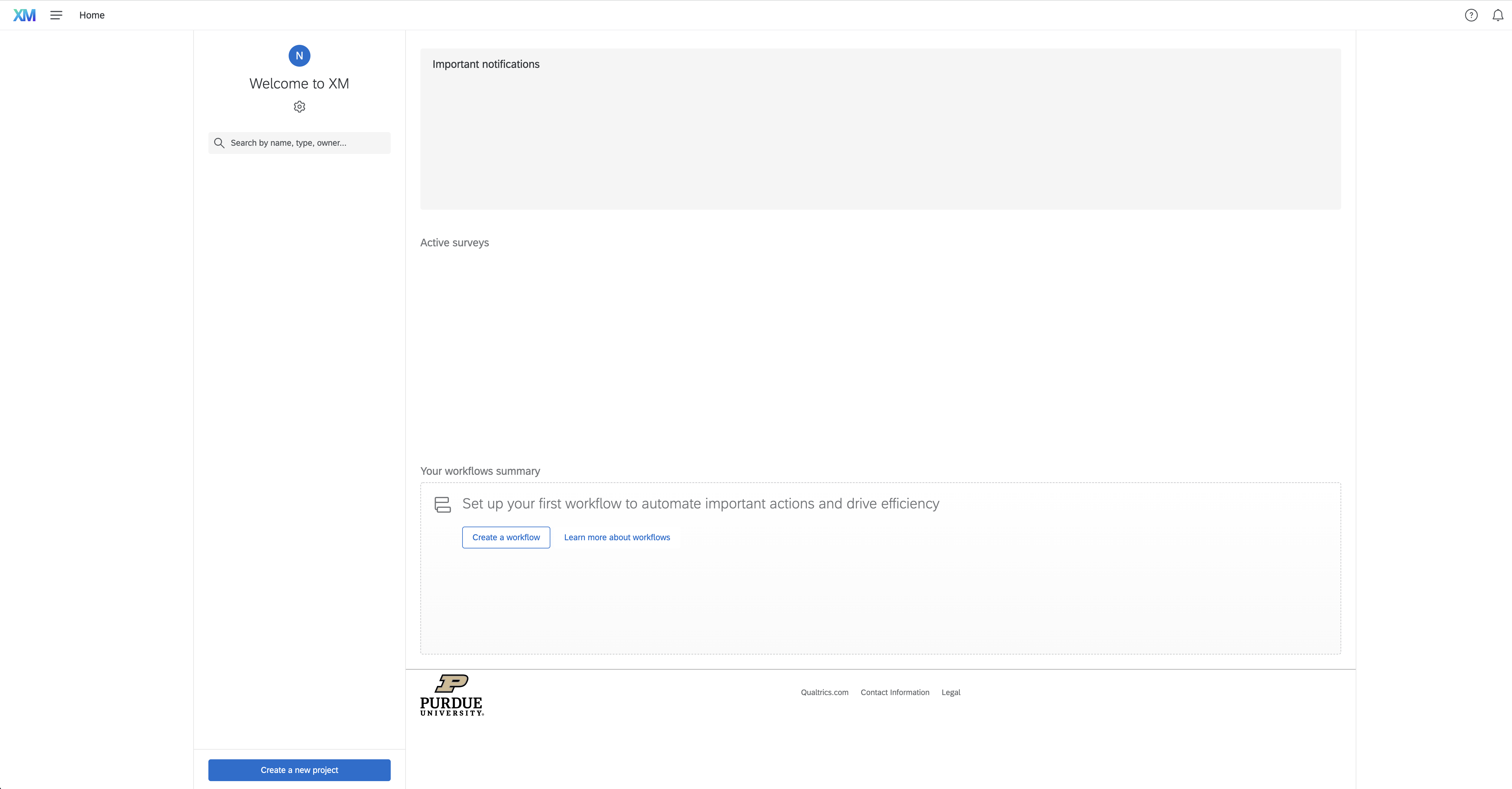Open the help question mark icon
This screenshot has height=789, width=1512.
tap(1471, 15)
